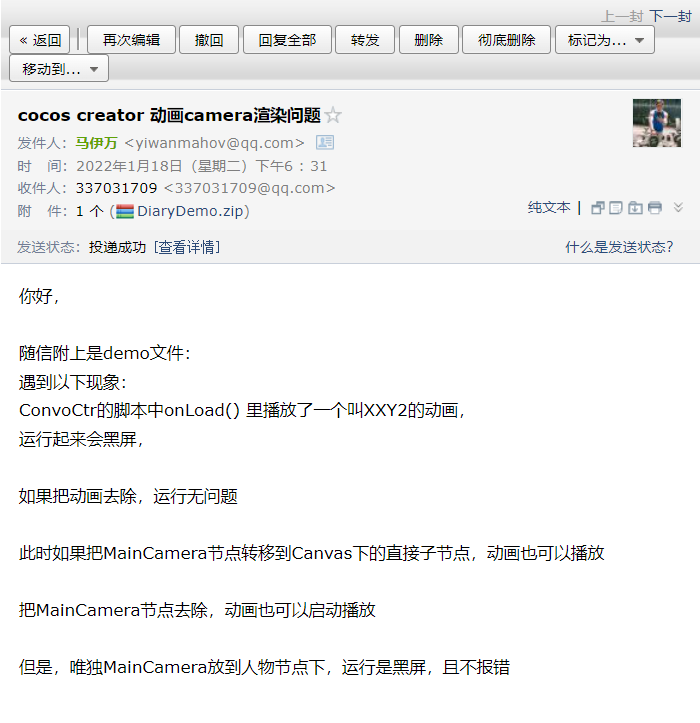
Task: Open the 标记为 dropdown
Action: (x=605, y=40)
